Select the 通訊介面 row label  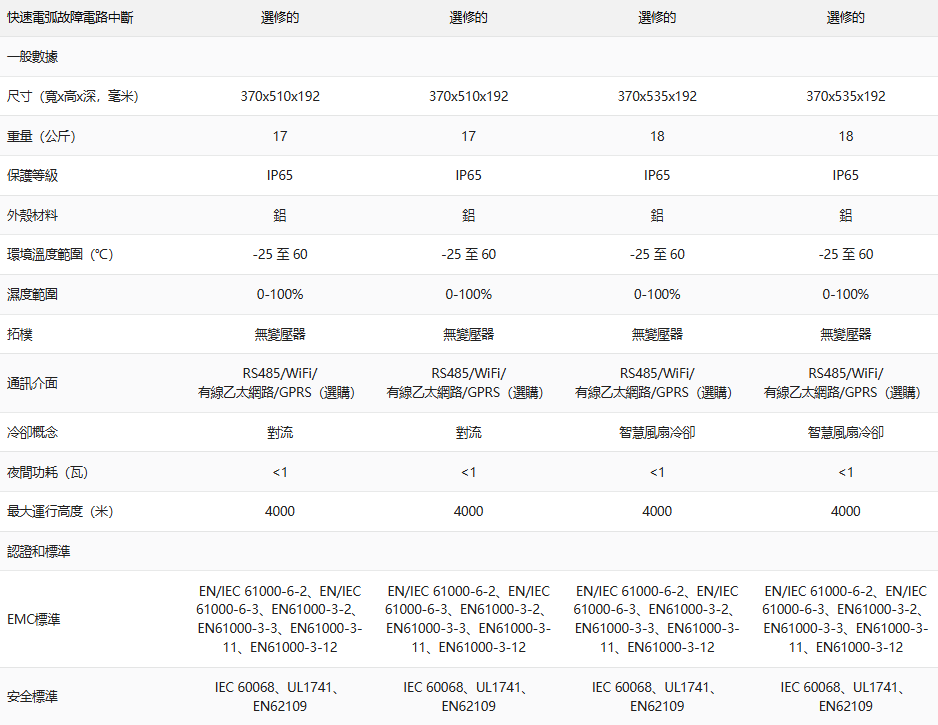pyautogui.click(x=32, y=383)
